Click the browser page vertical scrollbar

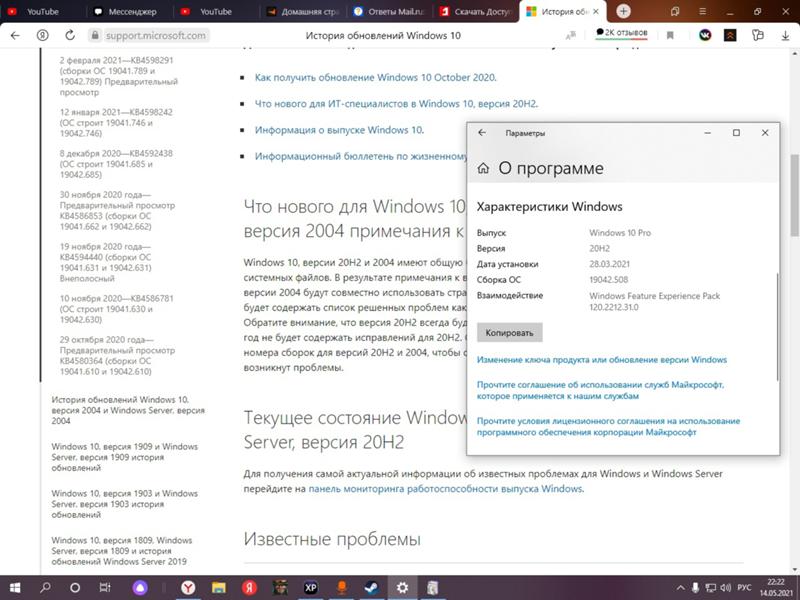[795, 194]
